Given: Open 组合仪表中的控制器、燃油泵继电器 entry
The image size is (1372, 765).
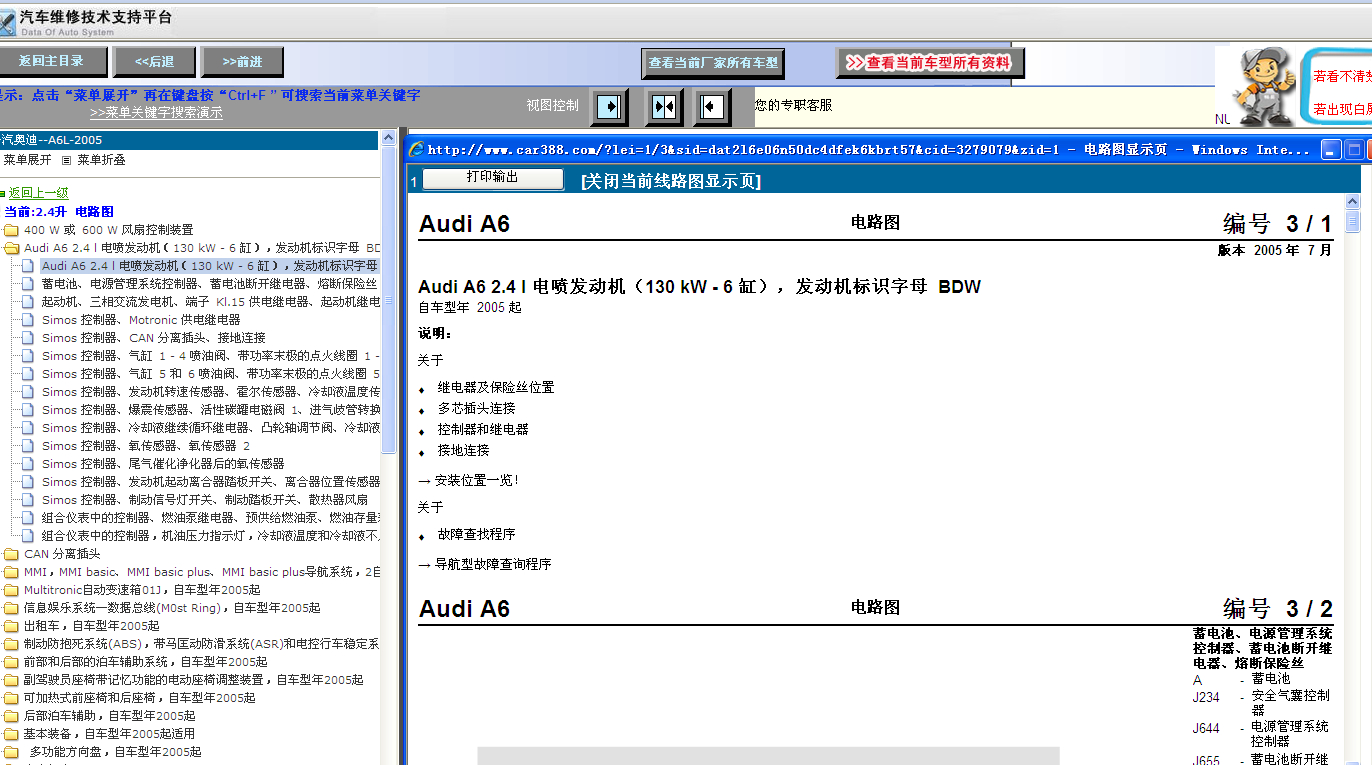Looking at the screenshot, I should [210, 518].
